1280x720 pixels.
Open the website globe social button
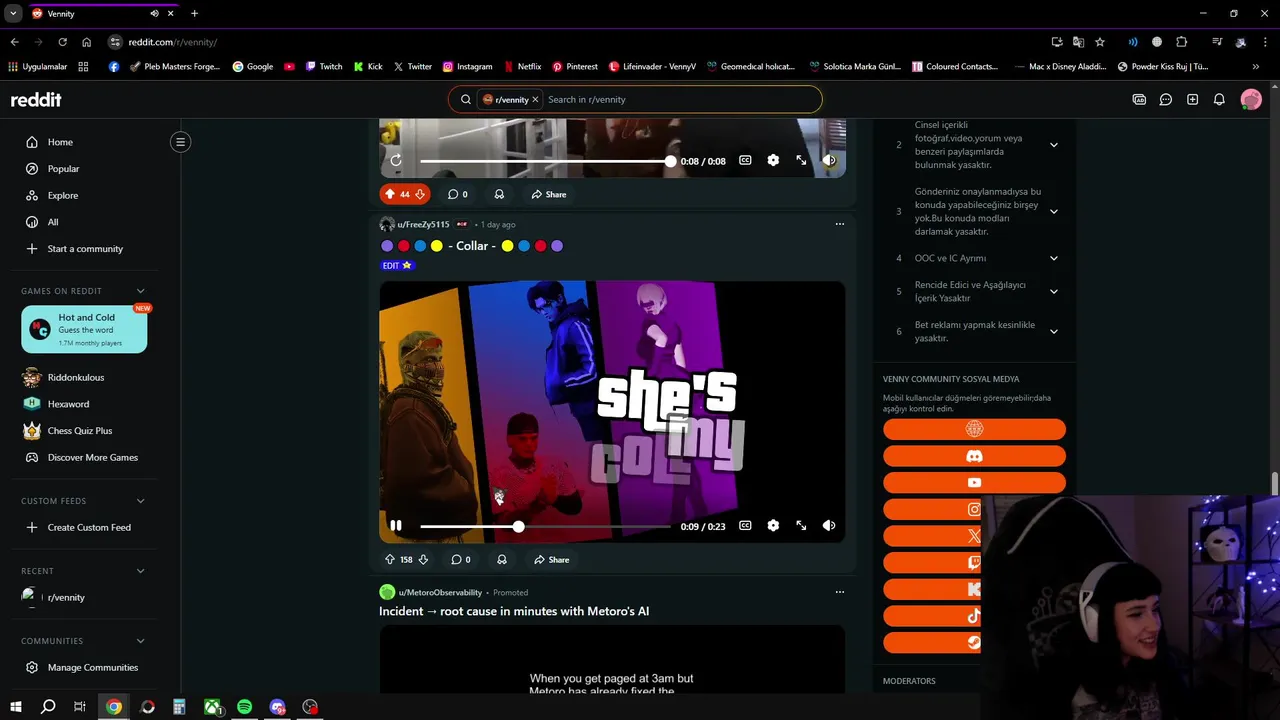[x=974, y=429]
